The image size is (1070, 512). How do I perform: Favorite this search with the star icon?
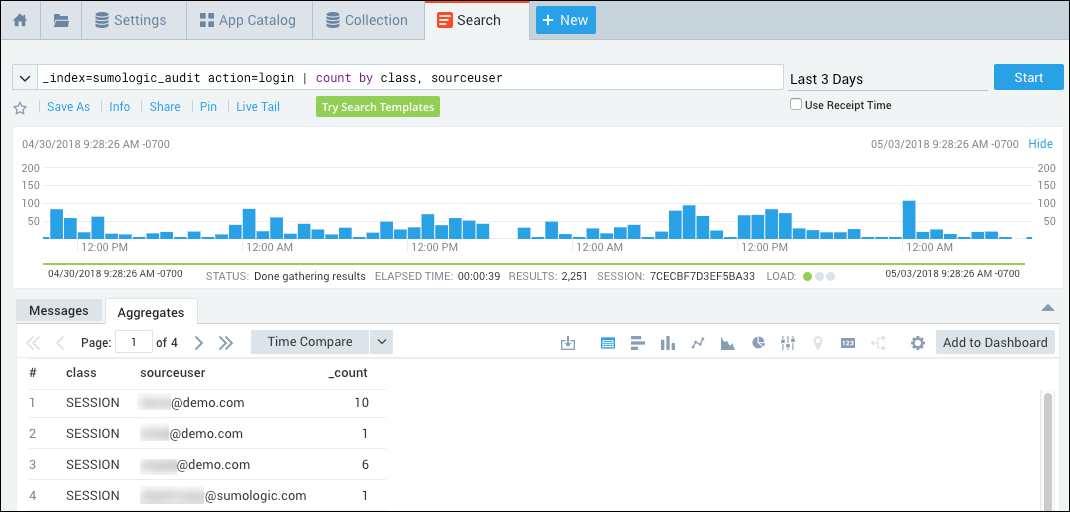point(20,108)
